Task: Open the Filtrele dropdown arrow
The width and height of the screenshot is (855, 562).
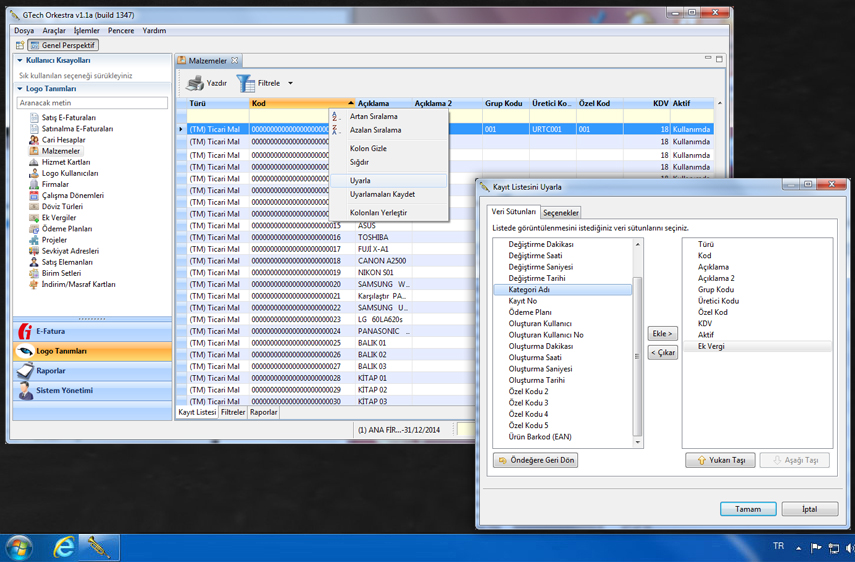Action: tap(290, 83)
